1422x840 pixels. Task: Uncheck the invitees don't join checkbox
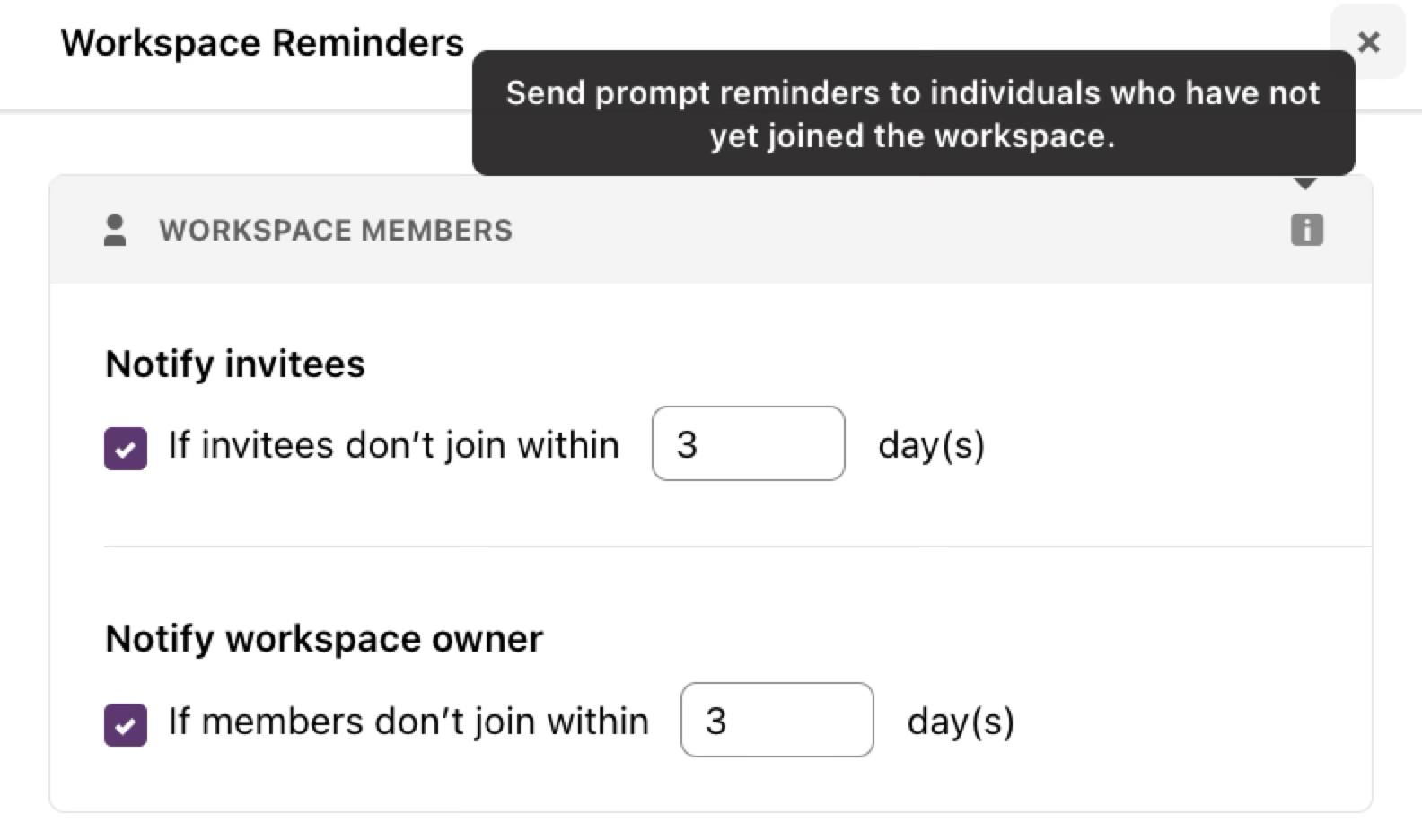[126, 448]
